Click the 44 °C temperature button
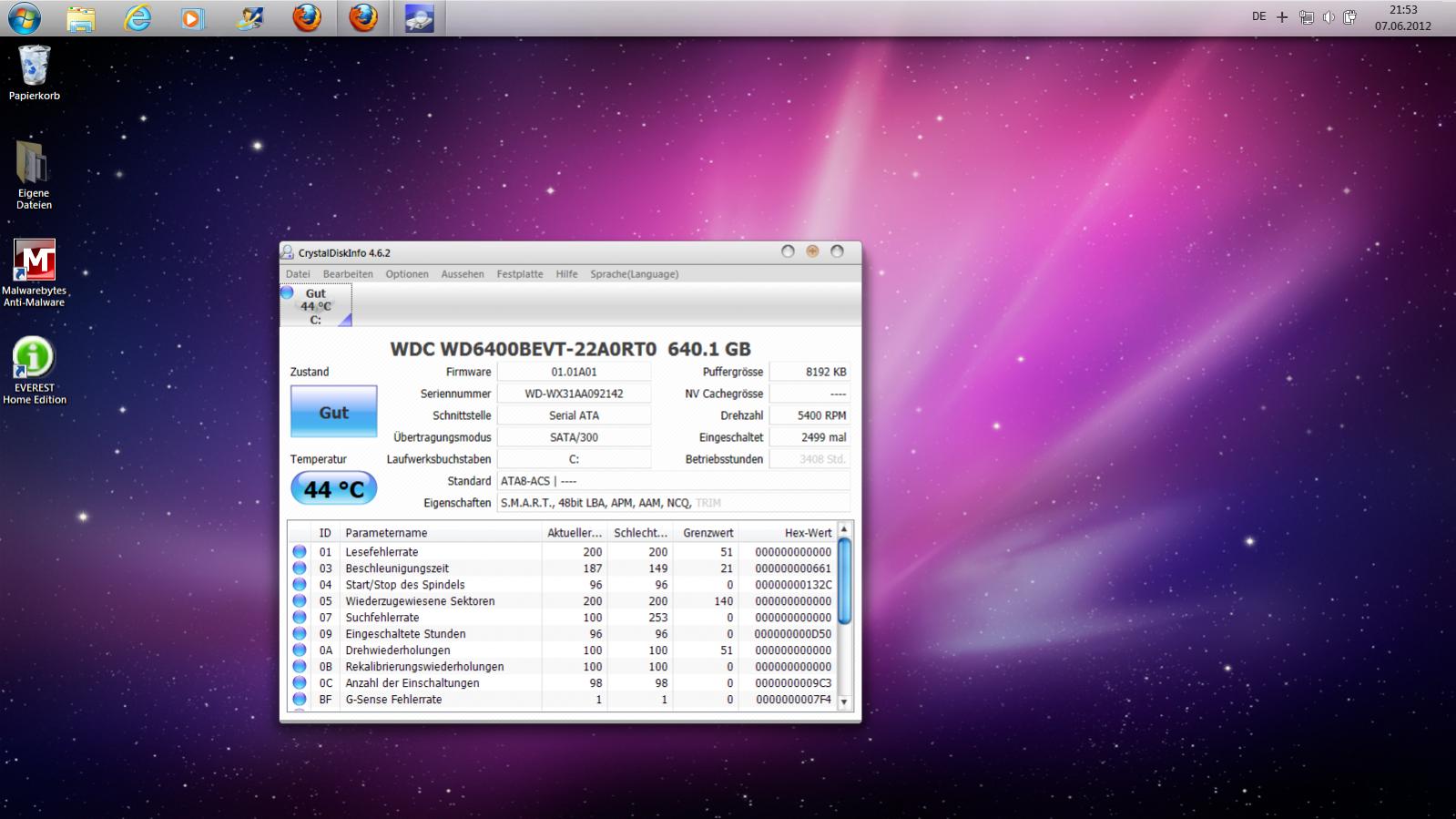The image size is (1456, 819). click(333, 488)
